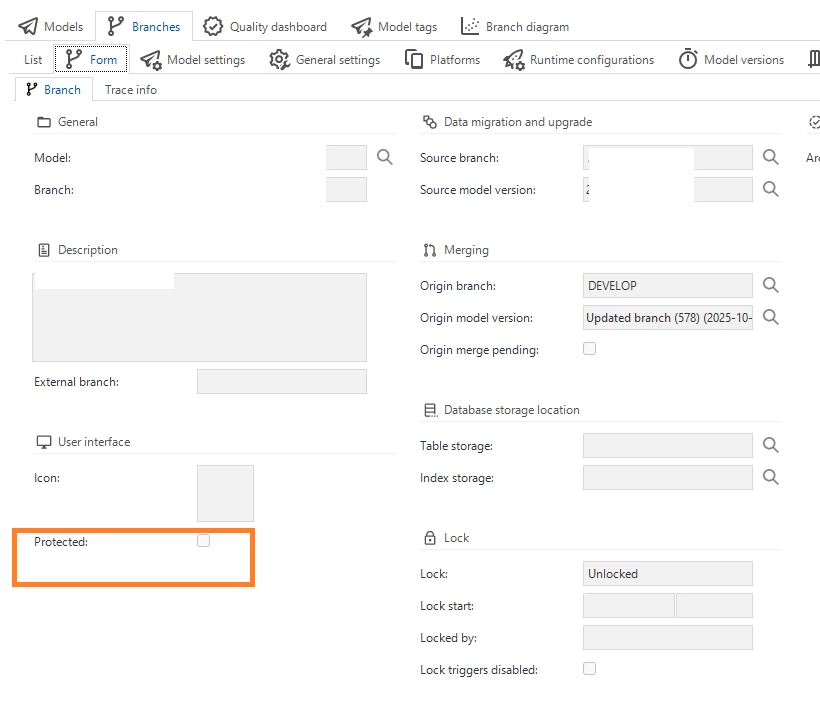Viewport: 820px width, 727px height.
Task: Click the Table storage field
Action: 668,446
